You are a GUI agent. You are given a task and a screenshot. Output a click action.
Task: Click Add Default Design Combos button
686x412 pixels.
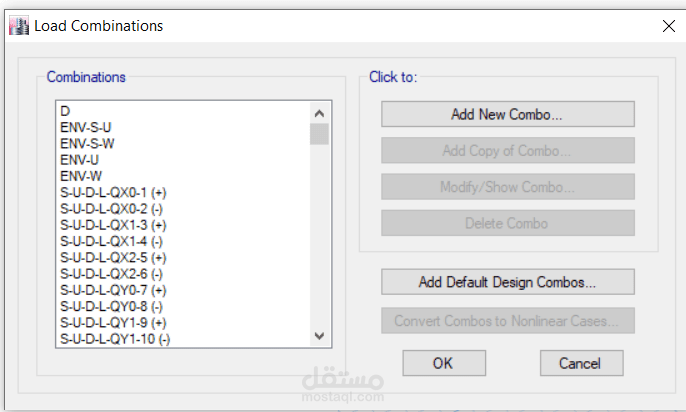coord(507,282)
